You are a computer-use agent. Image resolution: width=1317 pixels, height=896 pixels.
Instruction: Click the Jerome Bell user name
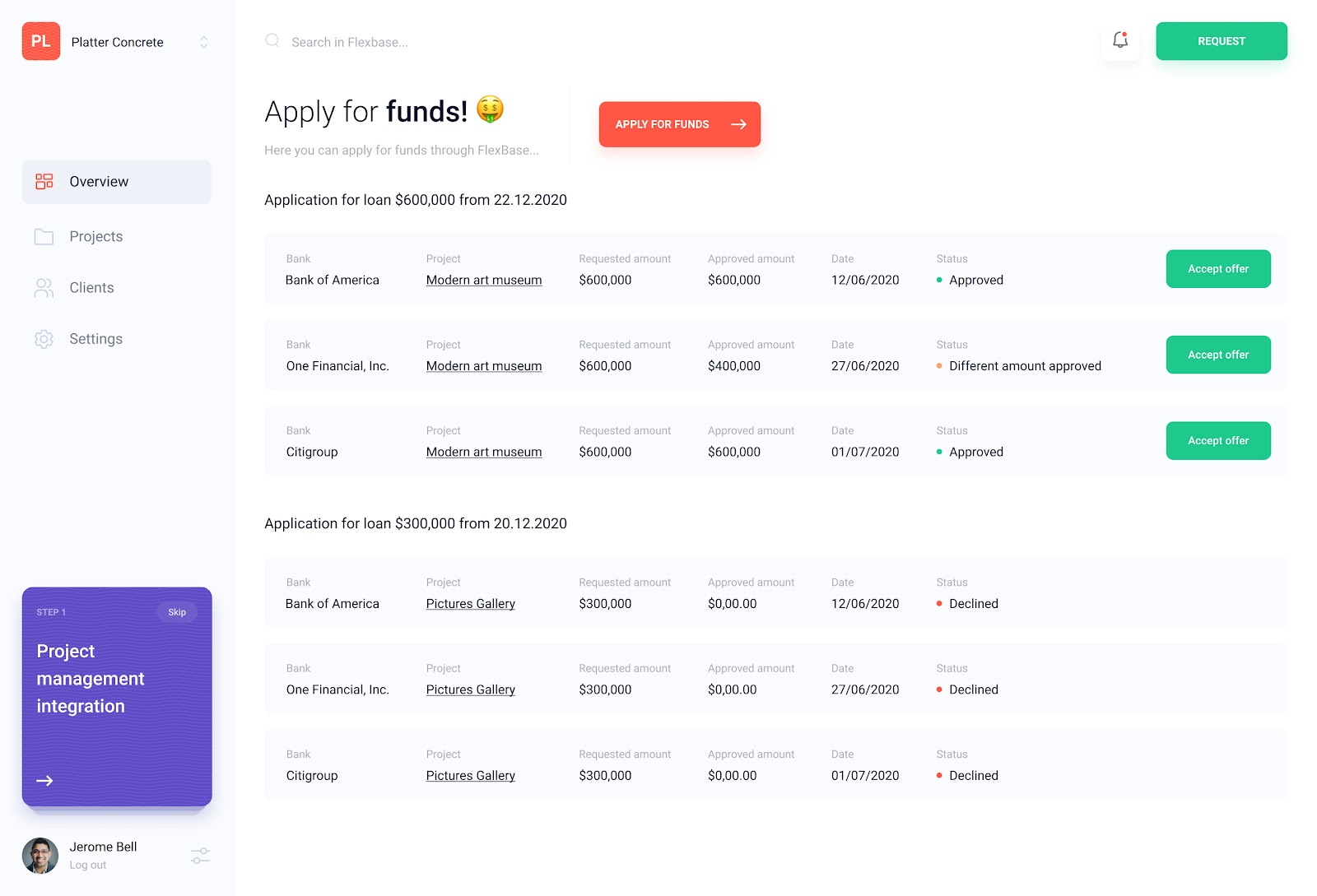(x=103, y=847)
